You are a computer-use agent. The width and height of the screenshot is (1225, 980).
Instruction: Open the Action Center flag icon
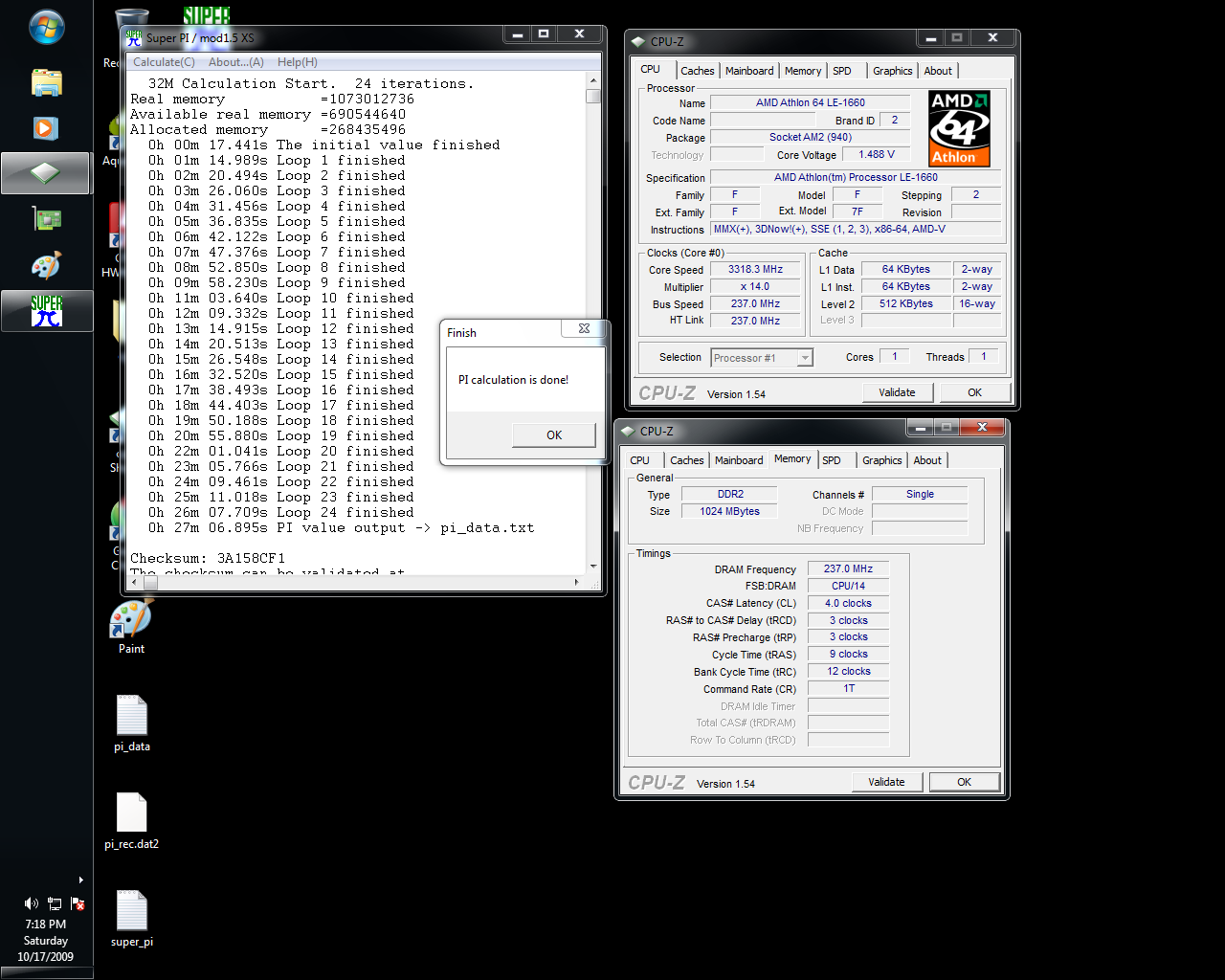click(x=78, y=903)
